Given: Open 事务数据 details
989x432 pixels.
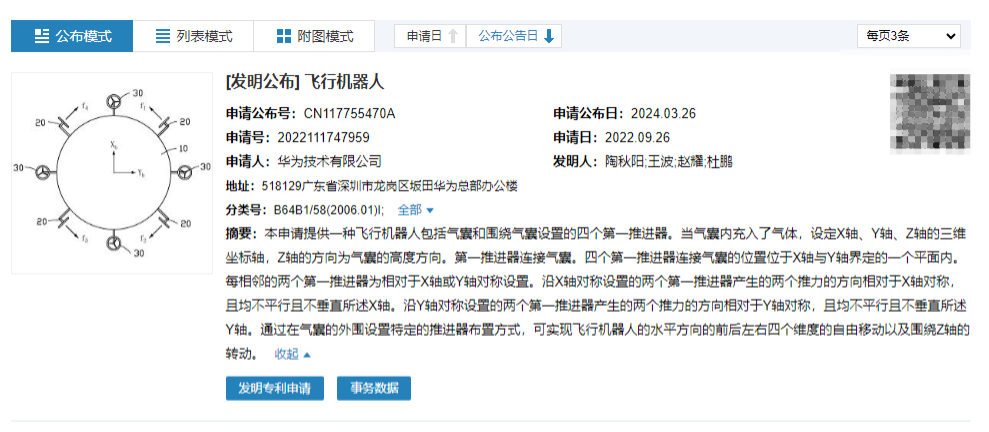Looking at the screenshot, I should tap(374, 388).
